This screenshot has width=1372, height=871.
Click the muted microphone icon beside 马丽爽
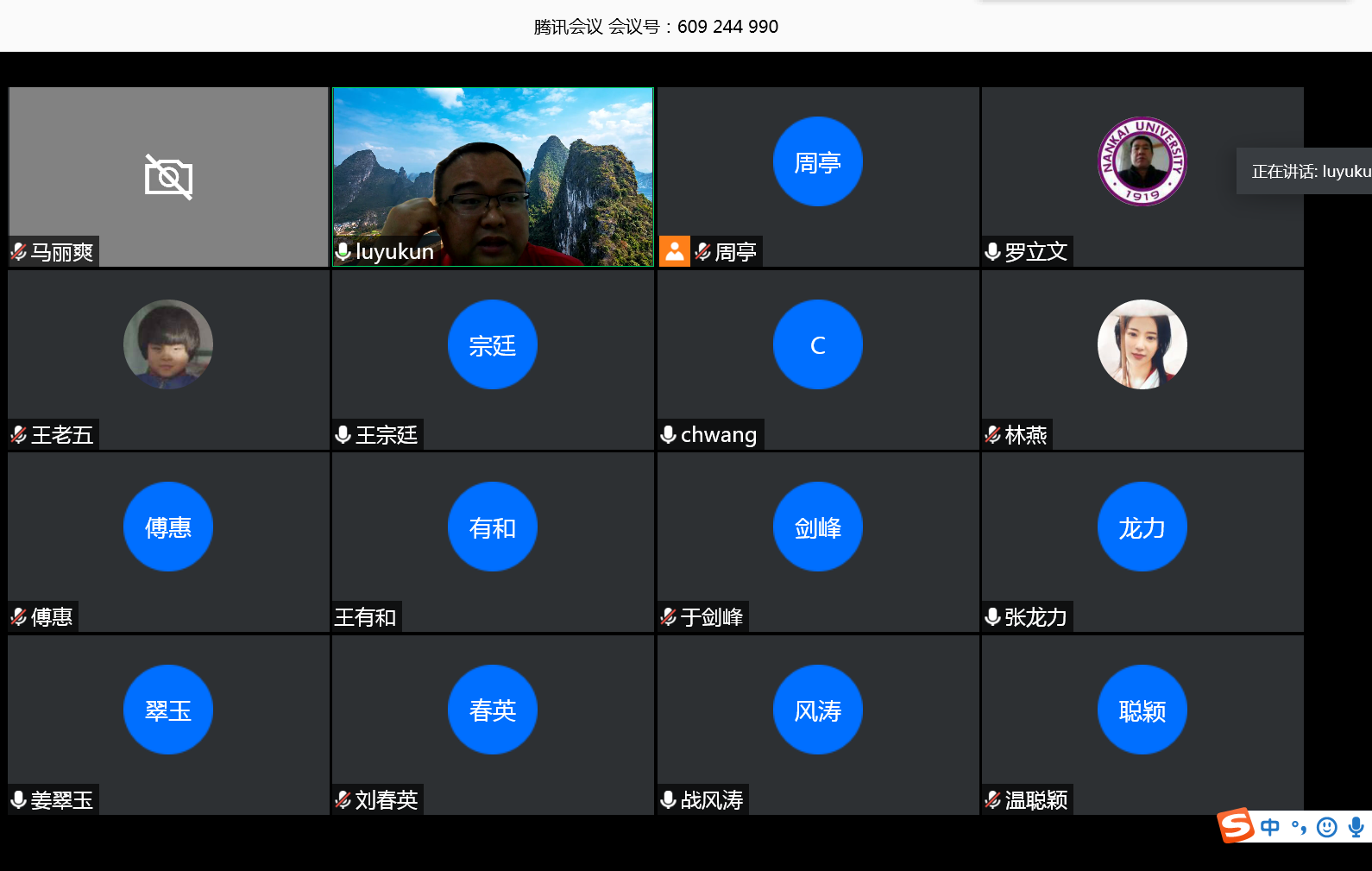point(19,252)
